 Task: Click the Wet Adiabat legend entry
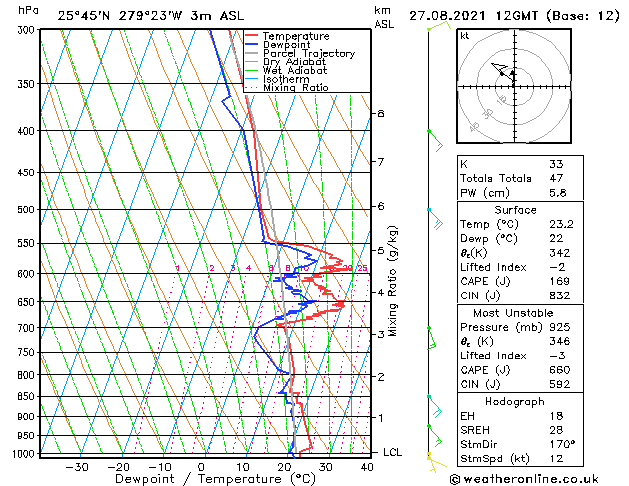click(x=286, y=70)
